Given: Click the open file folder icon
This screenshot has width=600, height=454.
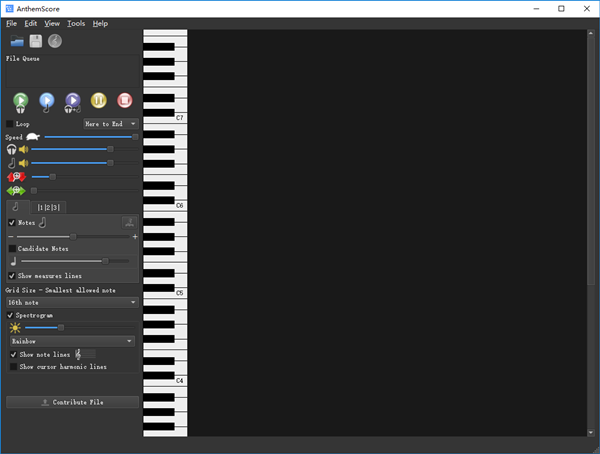Looking at the screenshot, I should (18, 41).
